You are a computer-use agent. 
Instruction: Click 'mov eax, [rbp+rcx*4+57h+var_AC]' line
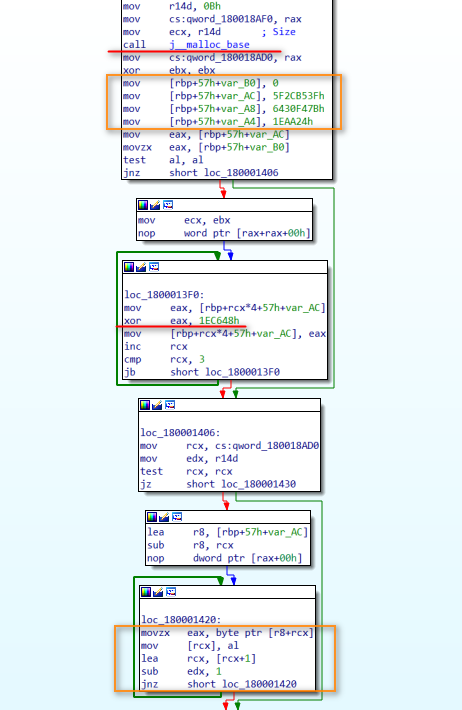point(225,308)
